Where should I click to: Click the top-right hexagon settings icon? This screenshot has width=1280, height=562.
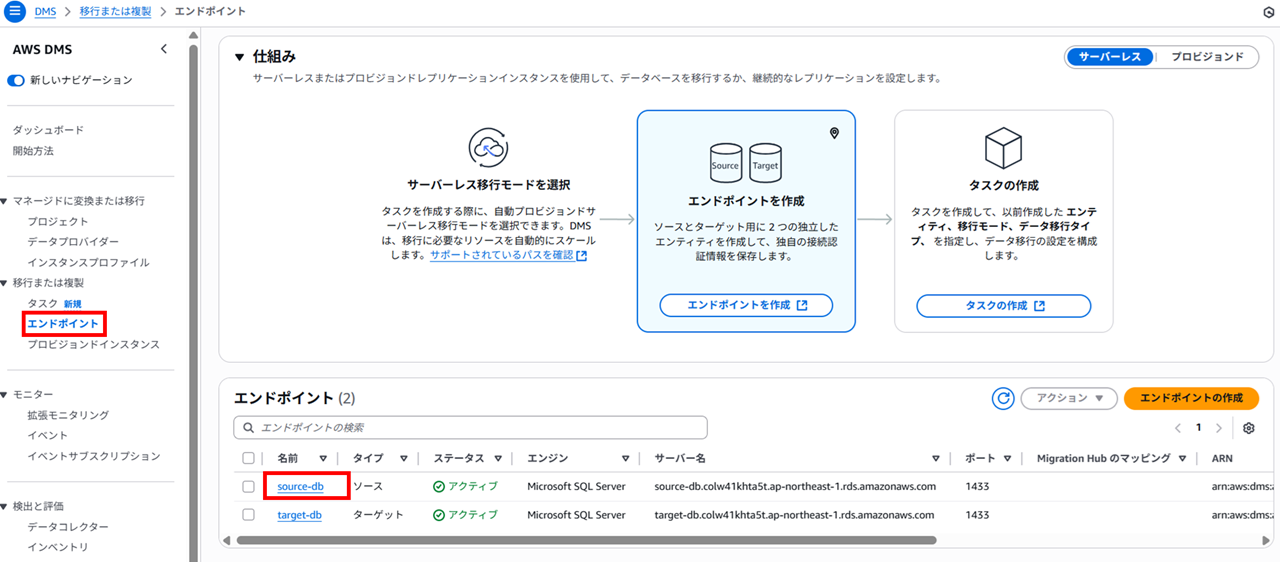click(1269, 11)
